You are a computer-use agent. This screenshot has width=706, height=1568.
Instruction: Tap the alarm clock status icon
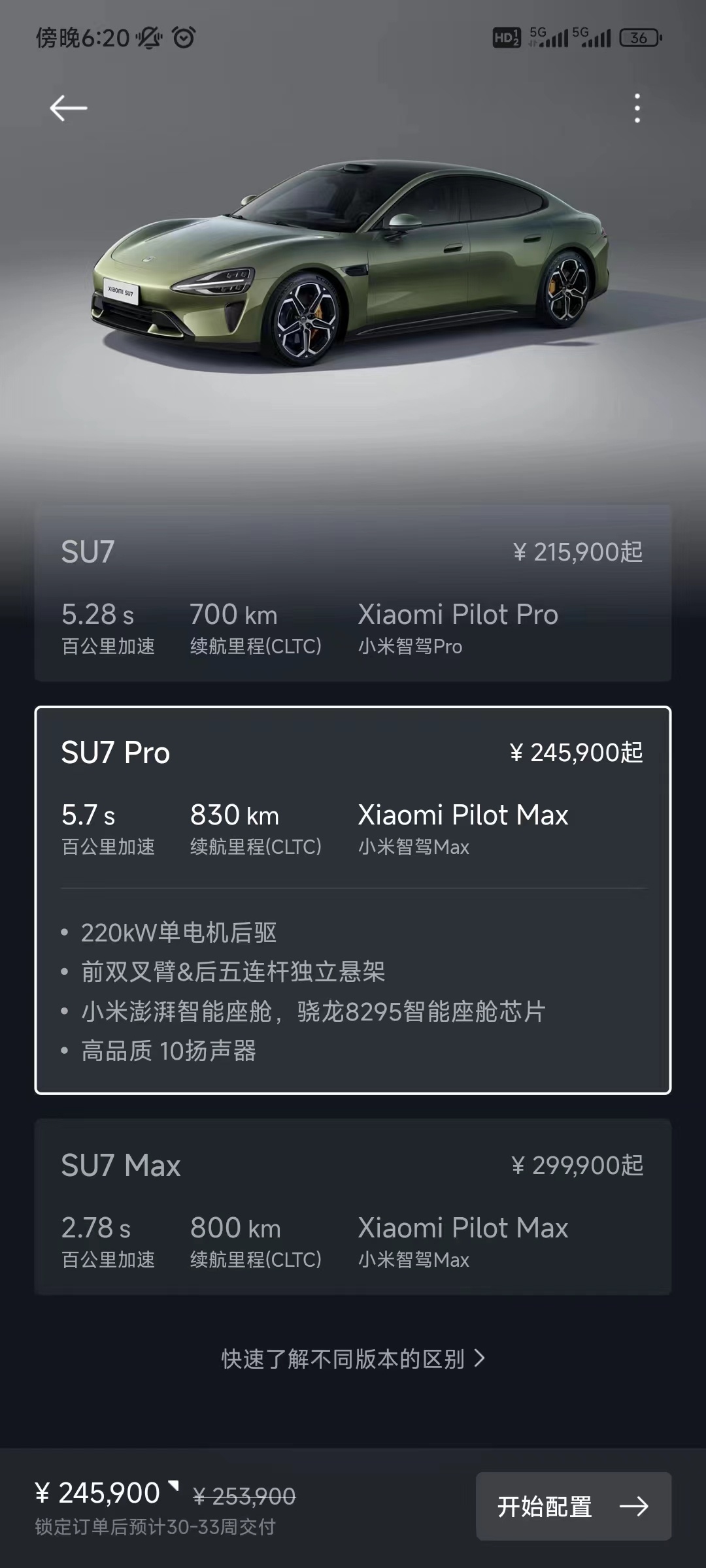184,38
